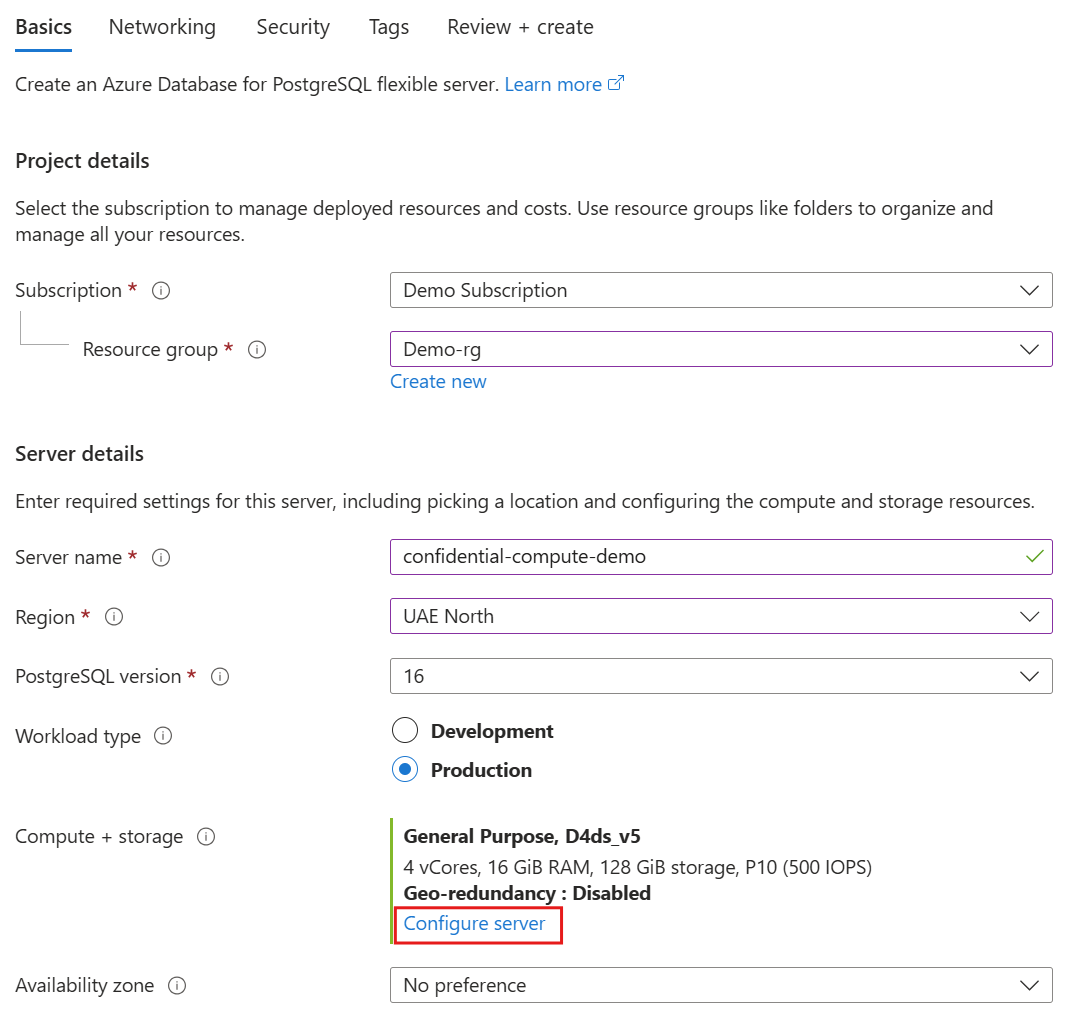Click the Resource group info icon

257,350
